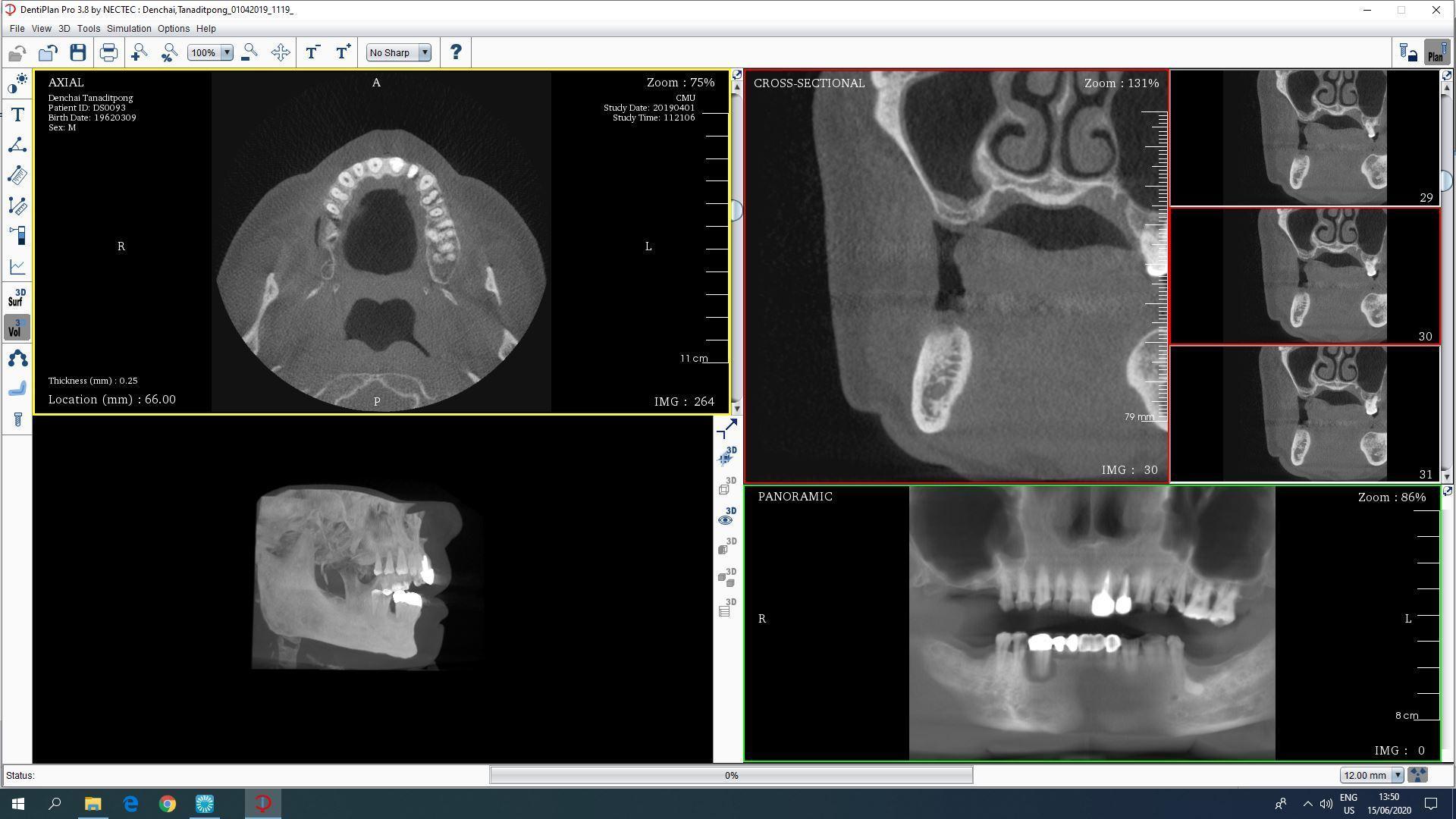Click the zoom in magnifier icon
Viewport: 1456px width, 819px height.
coord(139,52)
